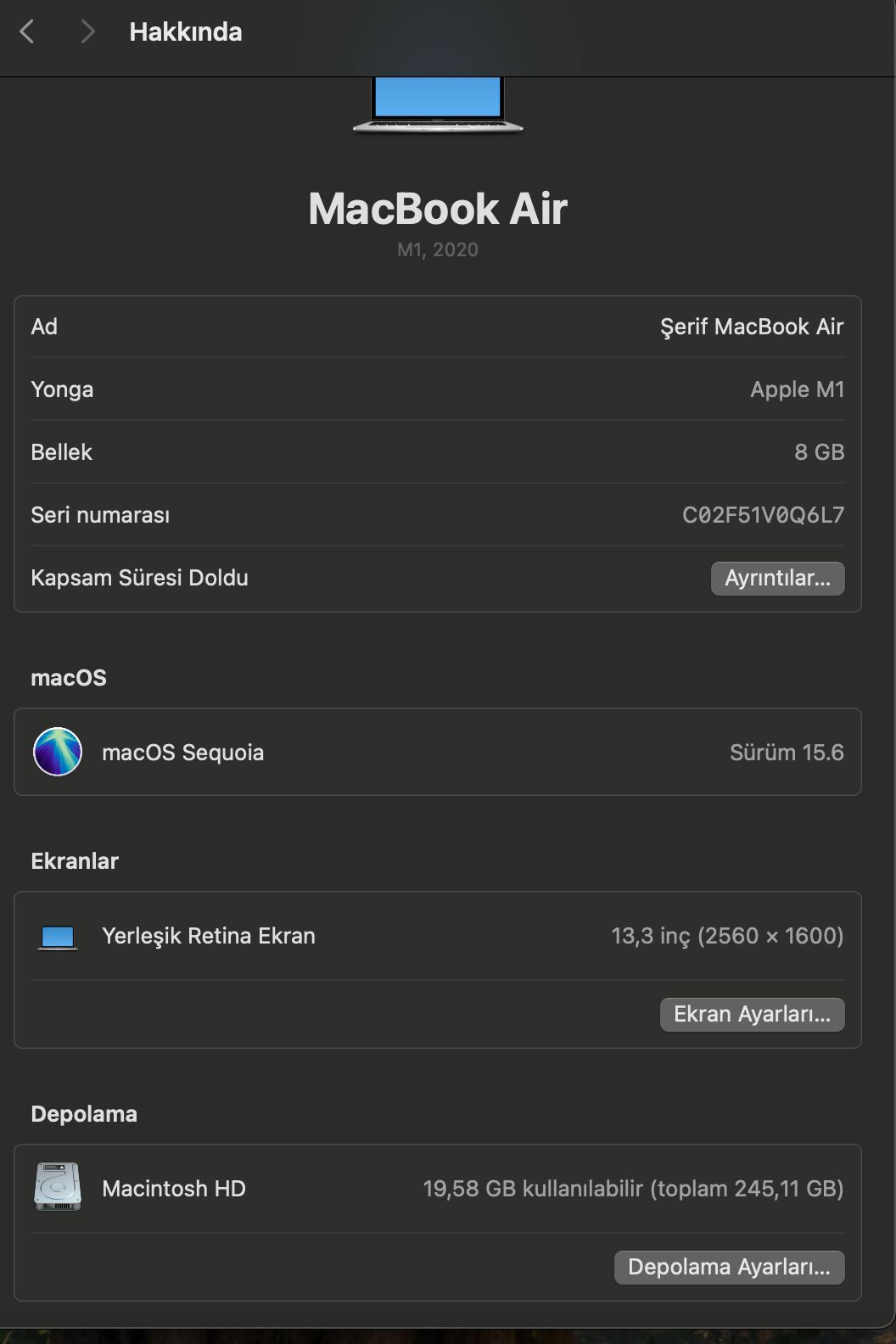The height and width of the screenshot is (1344, 896).
Task: Click the 8 GB memory value
Action: point(819,452)
